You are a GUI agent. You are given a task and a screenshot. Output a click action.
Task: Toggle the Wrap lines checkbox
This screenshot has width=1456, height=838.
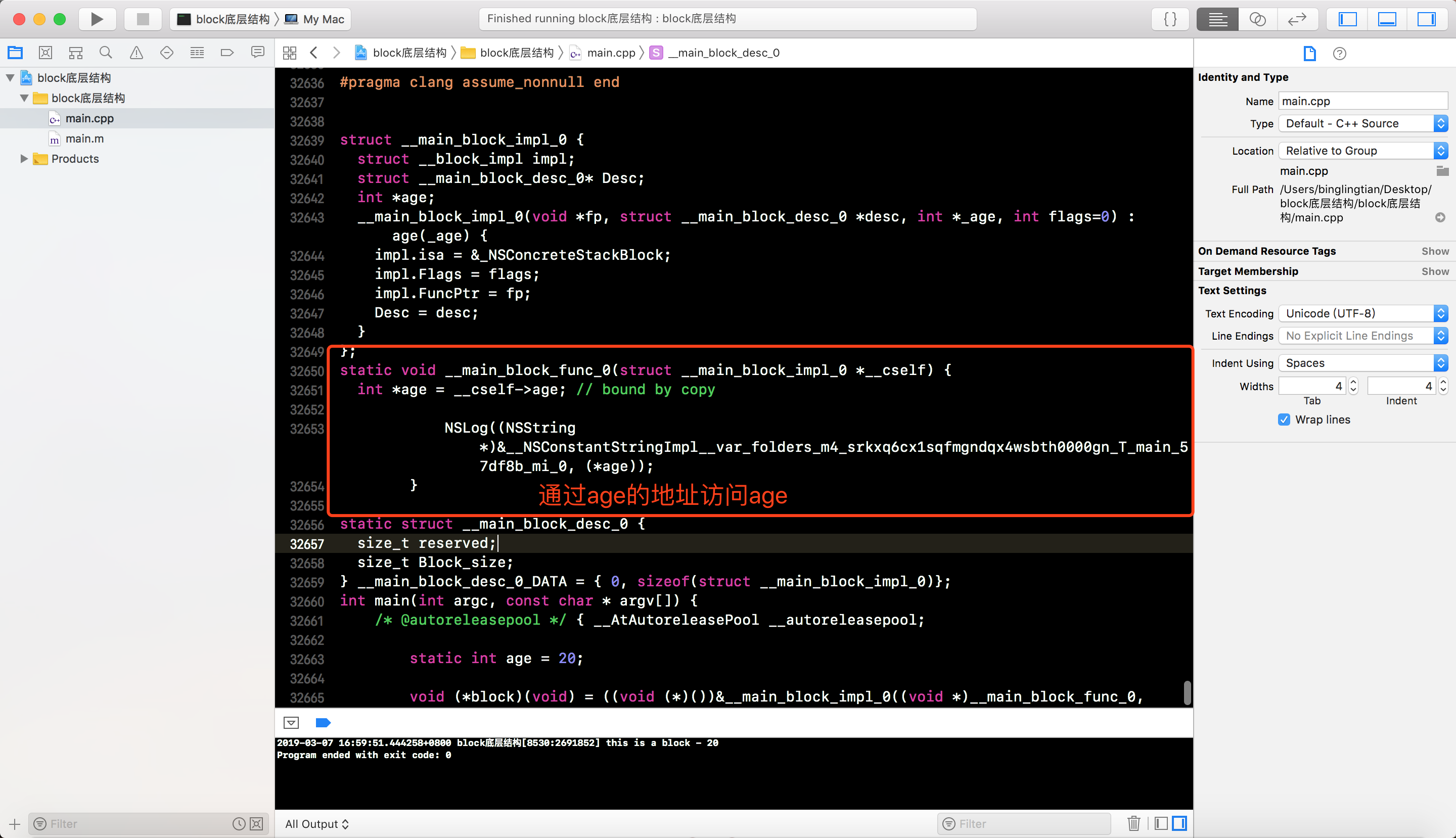1284,420
